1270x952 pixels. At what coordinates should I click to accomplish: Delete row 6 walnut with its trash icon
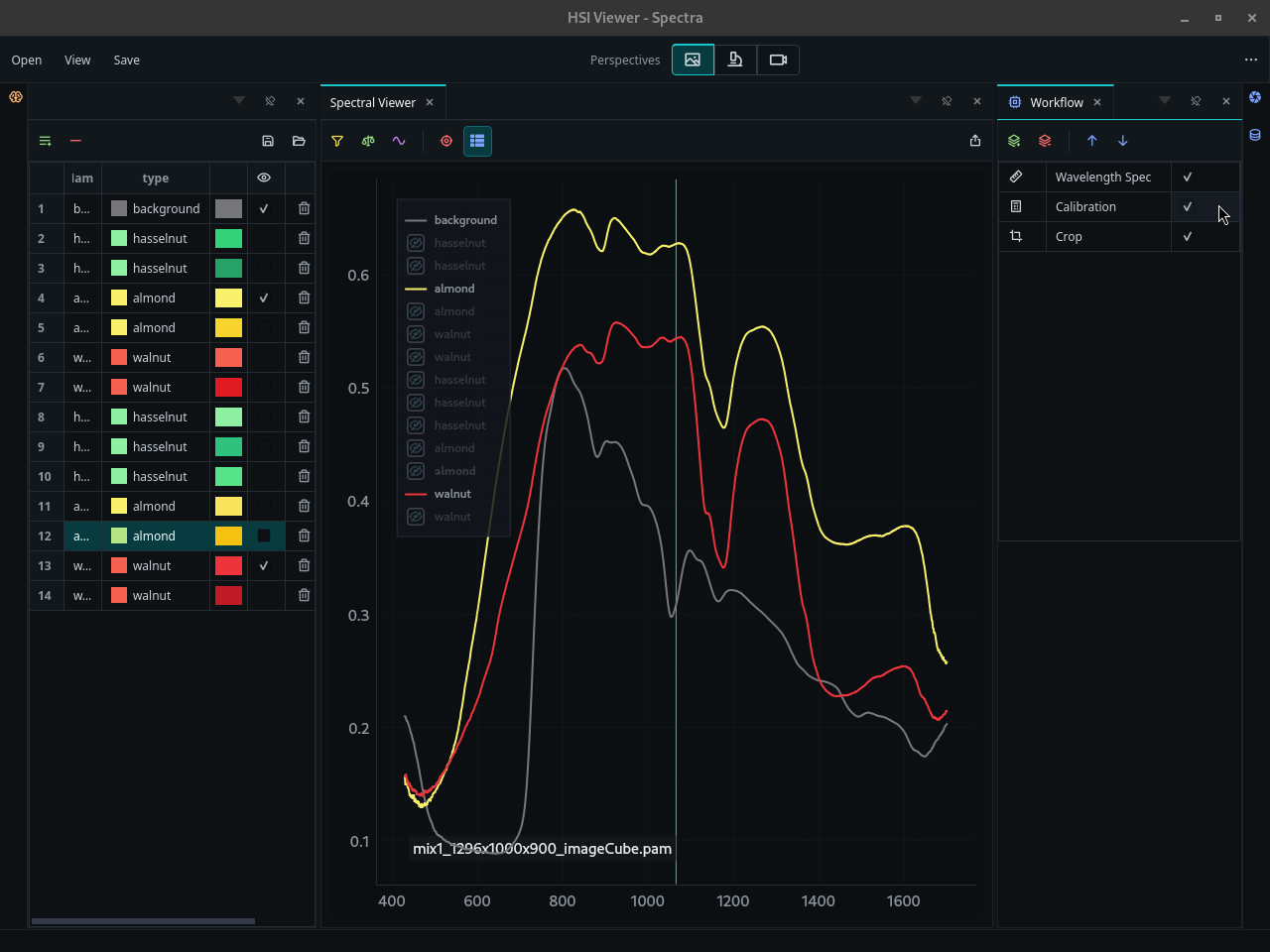coord(305,357)
